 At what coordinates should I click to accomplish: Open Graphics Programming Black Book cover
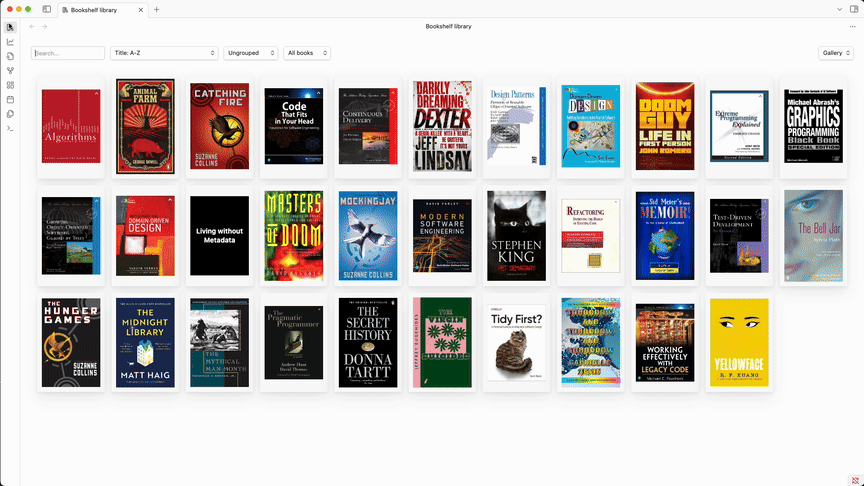pos(813,126)
